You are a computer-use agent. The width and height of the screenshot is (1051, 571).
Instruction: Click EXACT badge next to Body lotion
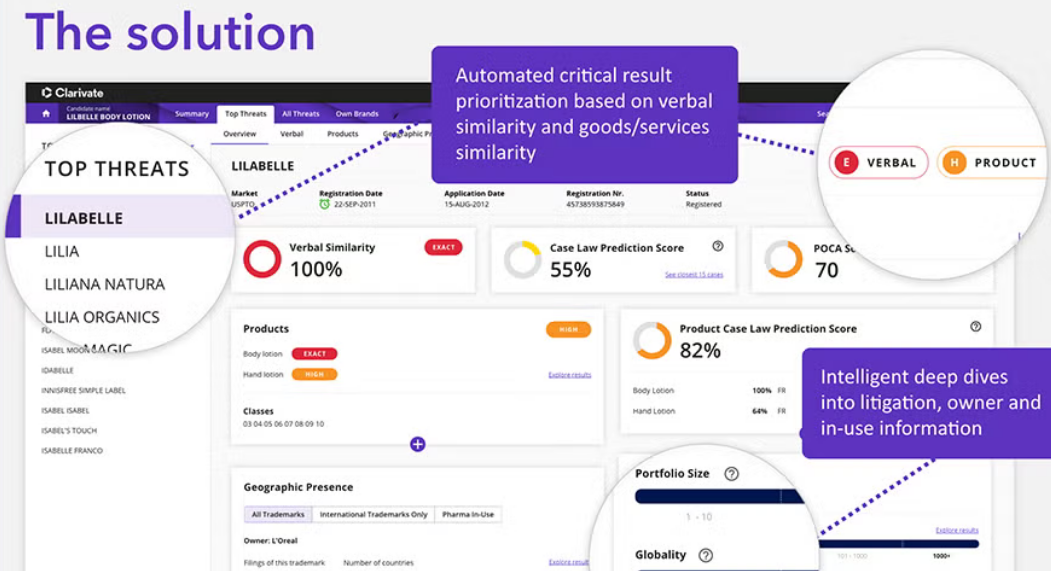(x=314, y=354)
